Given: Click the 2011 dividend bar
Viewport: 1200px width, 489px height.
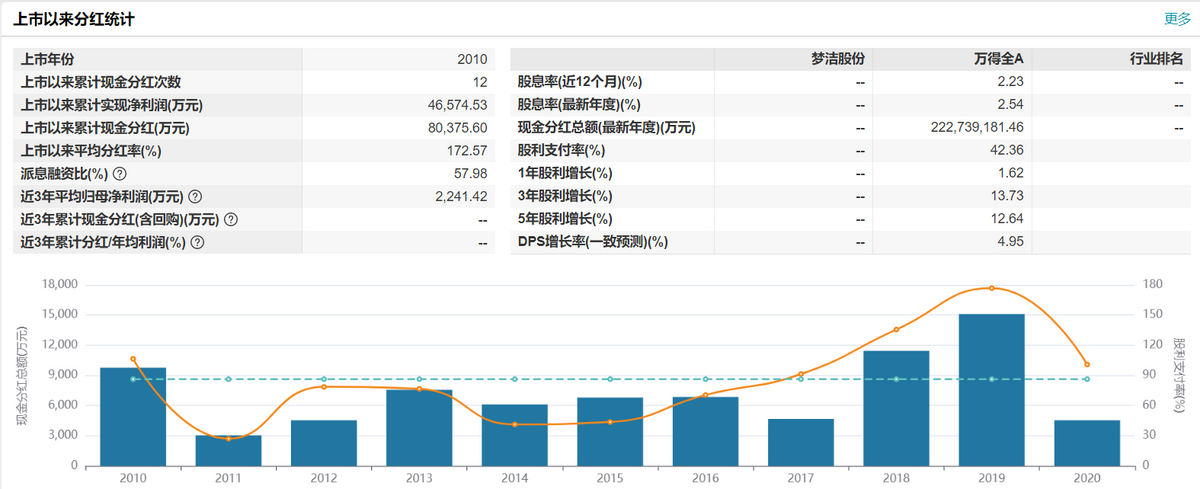Looking at the screenshot, I should coord(228,450).
